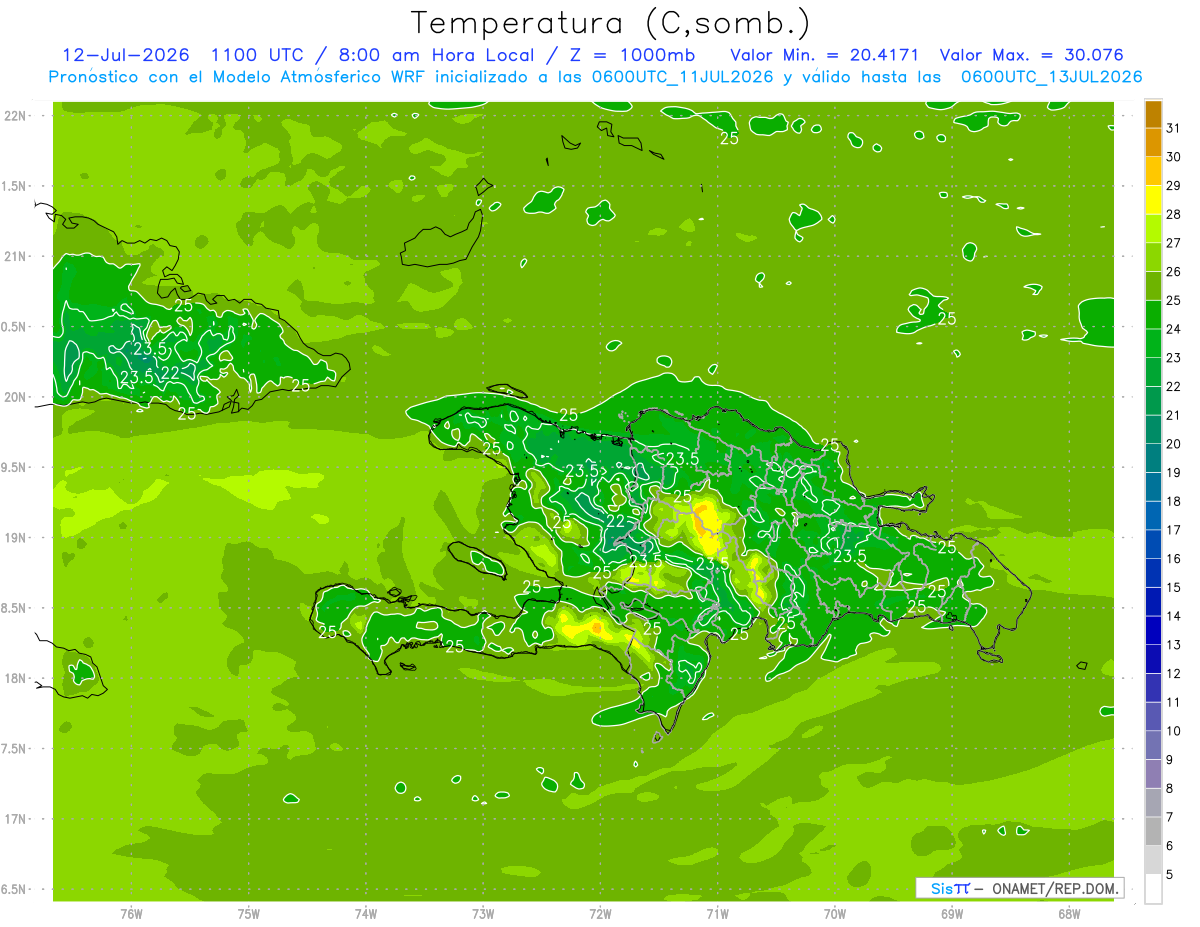Image resolution: width=1200 pixels, height=927 pixels.
Task: Click the '18N' latitude axis label
Action: (15, 678)
